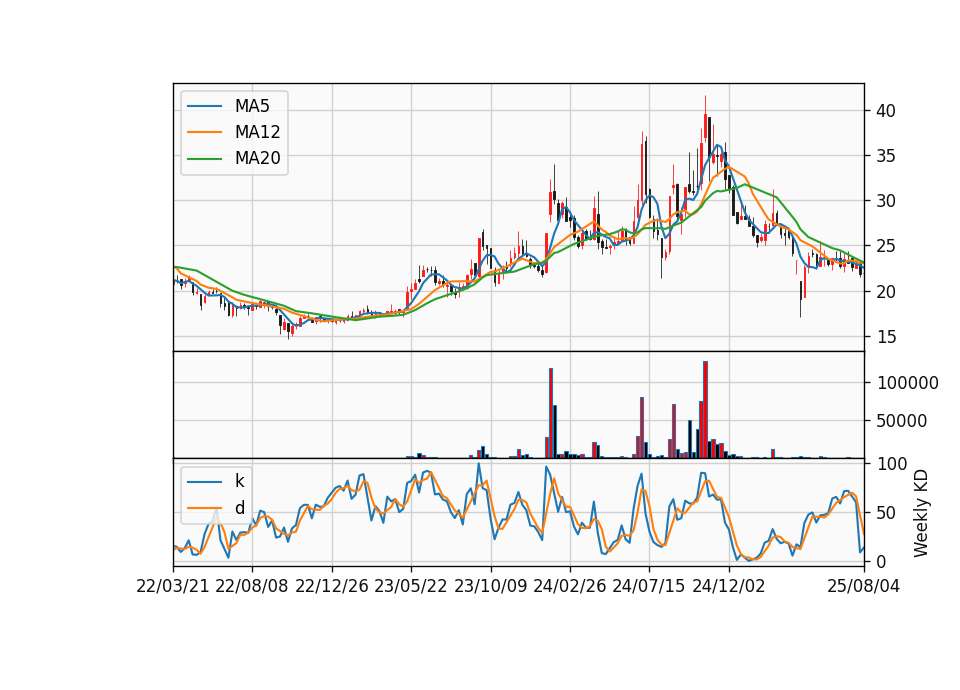Click the k legend label
This screenshot has width=960, height=690.
coord(239,481)
